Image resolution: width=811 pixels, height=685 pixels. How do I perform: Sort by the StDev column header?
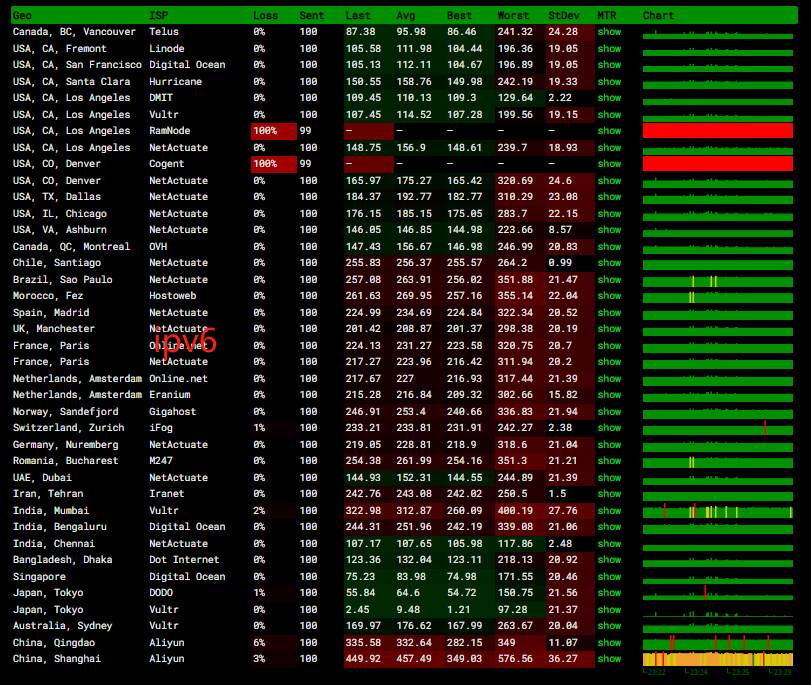pyautogui.click(x=564, y=16)
